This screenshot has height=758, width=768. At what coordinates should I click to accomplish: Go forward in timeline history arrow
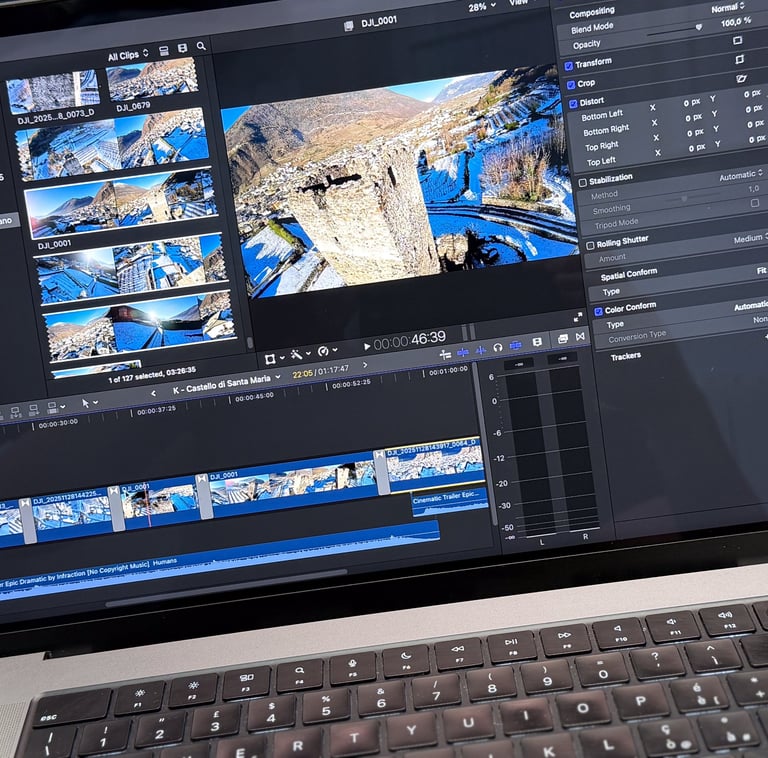coord(365,365)
